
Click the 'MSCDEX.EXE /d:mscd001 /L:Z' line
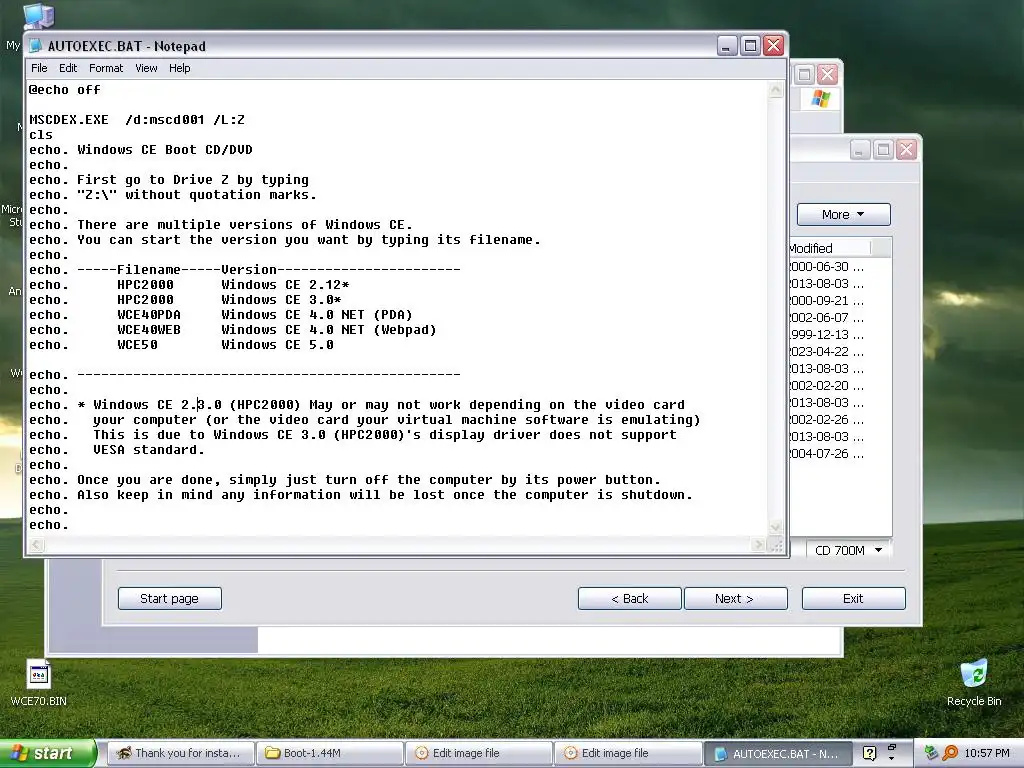point(136,120)
